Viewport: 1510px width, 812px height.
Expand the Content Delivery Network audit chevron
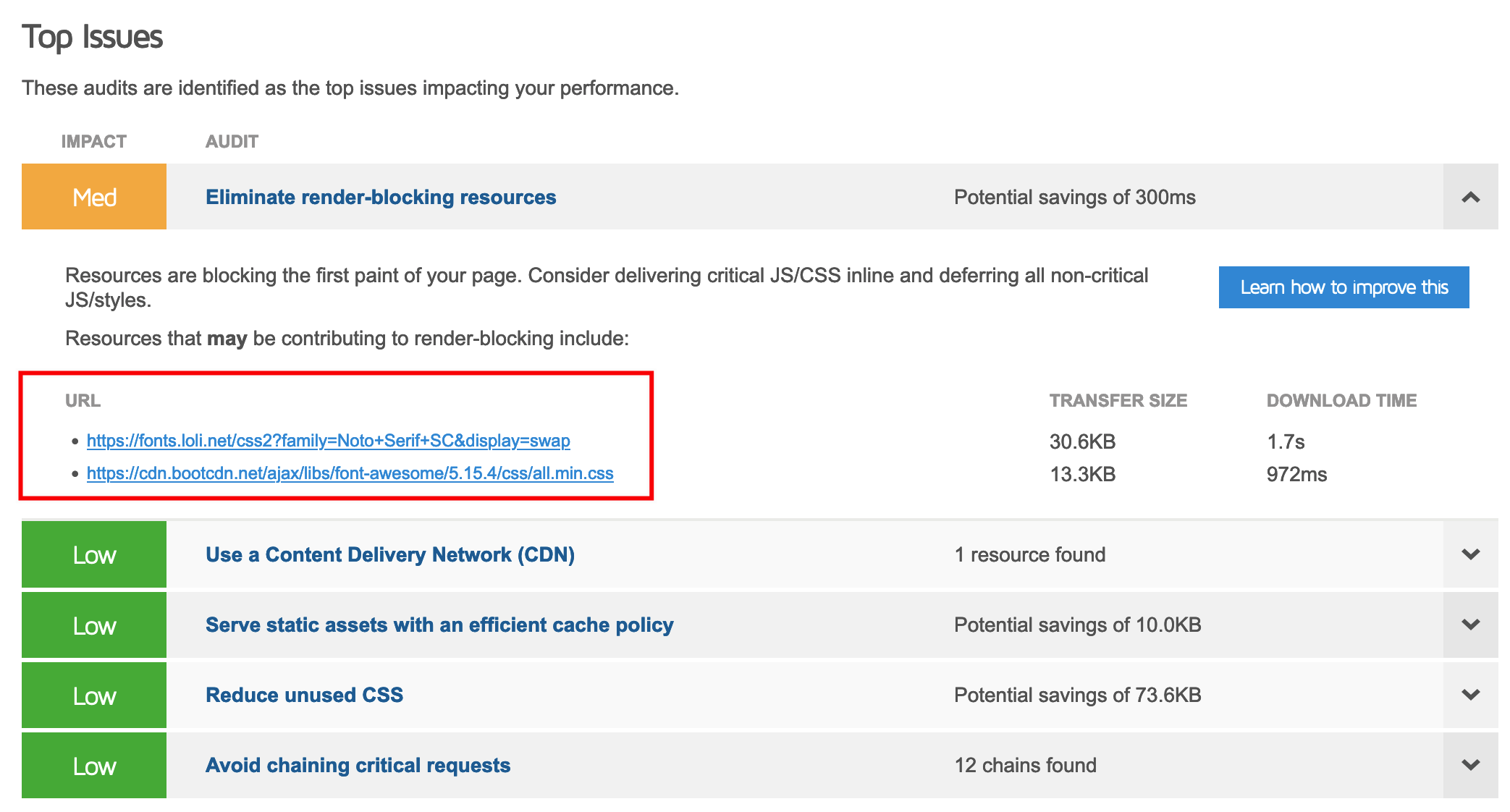click(1469, 554)
